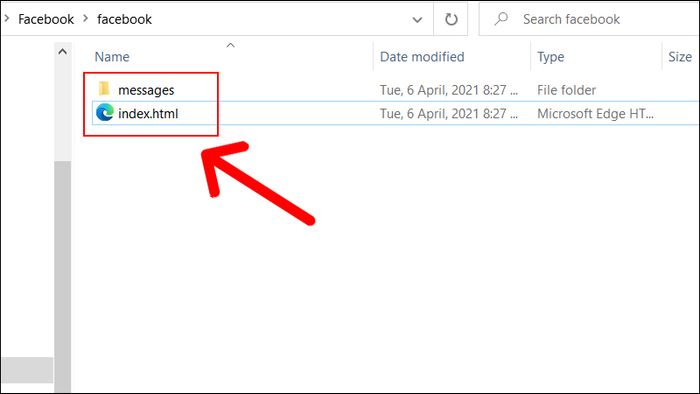Screen dimensions: 700x394
Task: Navigate to the Facebook breadcrumb
Action: (46, 19)
